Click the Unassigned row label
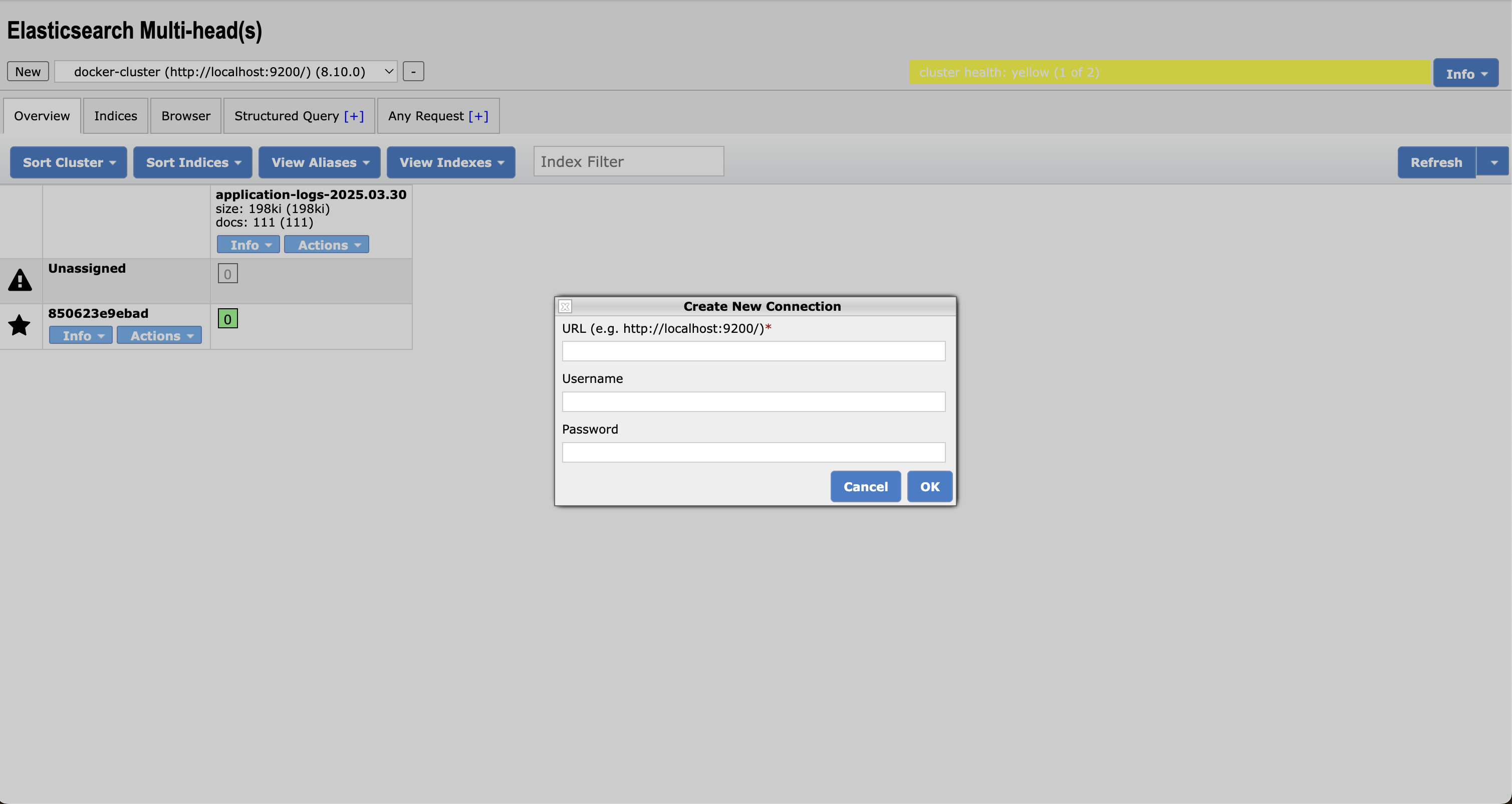 [87, 268]
